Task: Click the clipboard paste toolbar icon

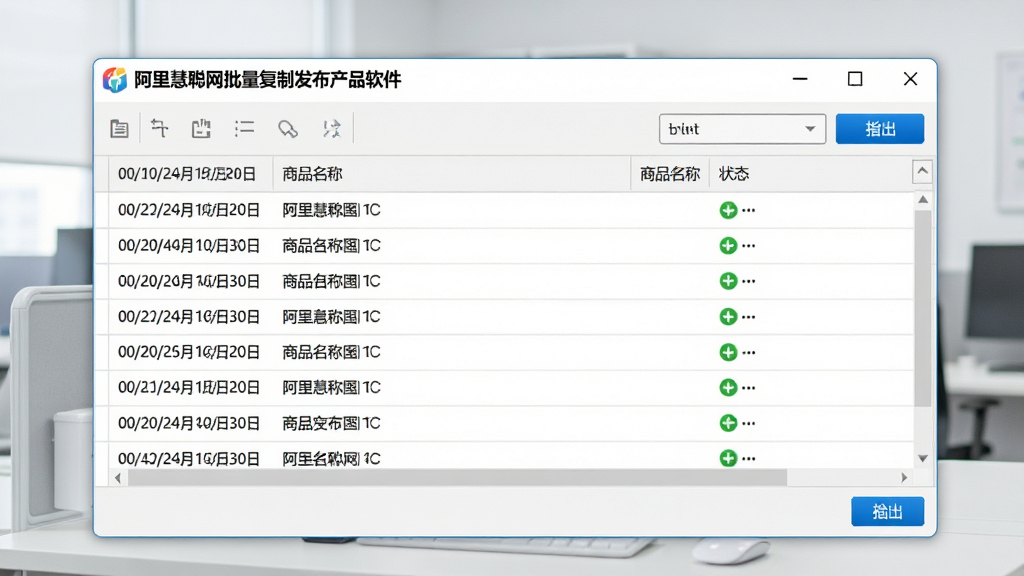Action: 201,128
